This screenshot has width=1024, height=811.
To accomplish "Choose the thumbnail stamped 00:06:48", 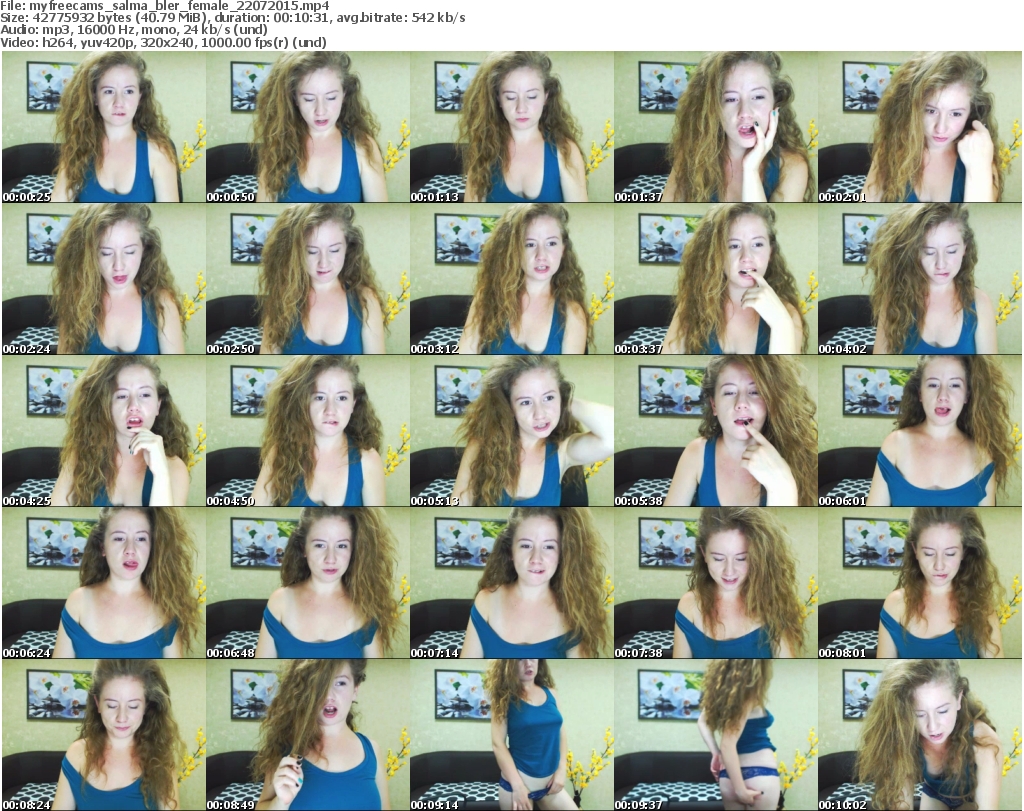I will 308,583.
